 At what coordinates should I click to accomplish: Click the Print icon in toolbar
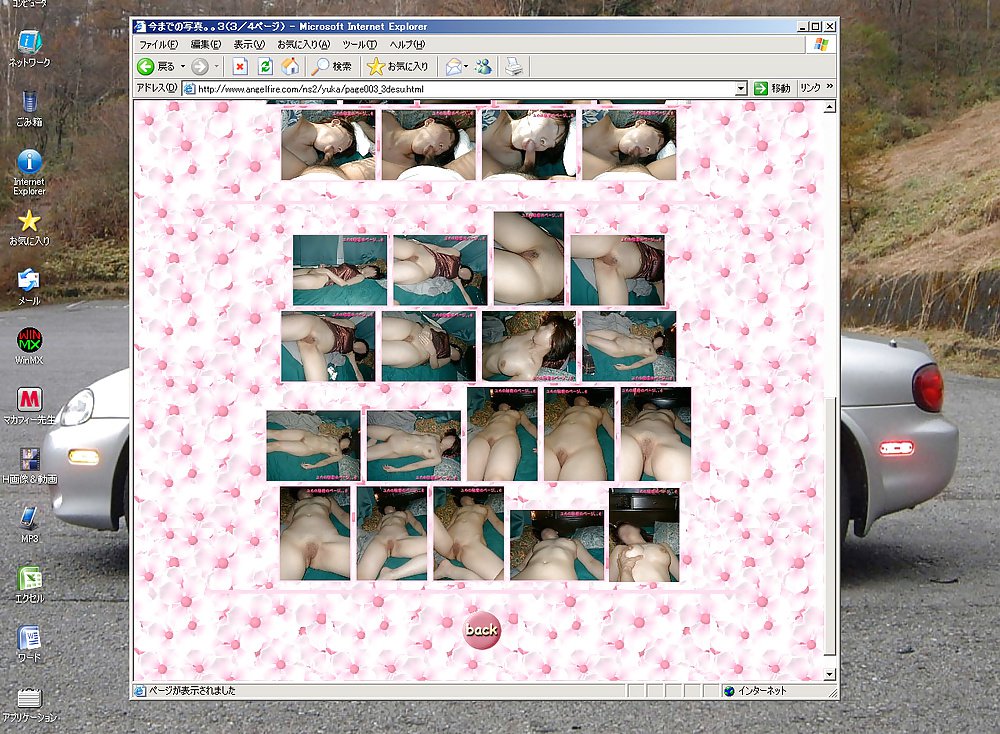[x=513, y=67]
